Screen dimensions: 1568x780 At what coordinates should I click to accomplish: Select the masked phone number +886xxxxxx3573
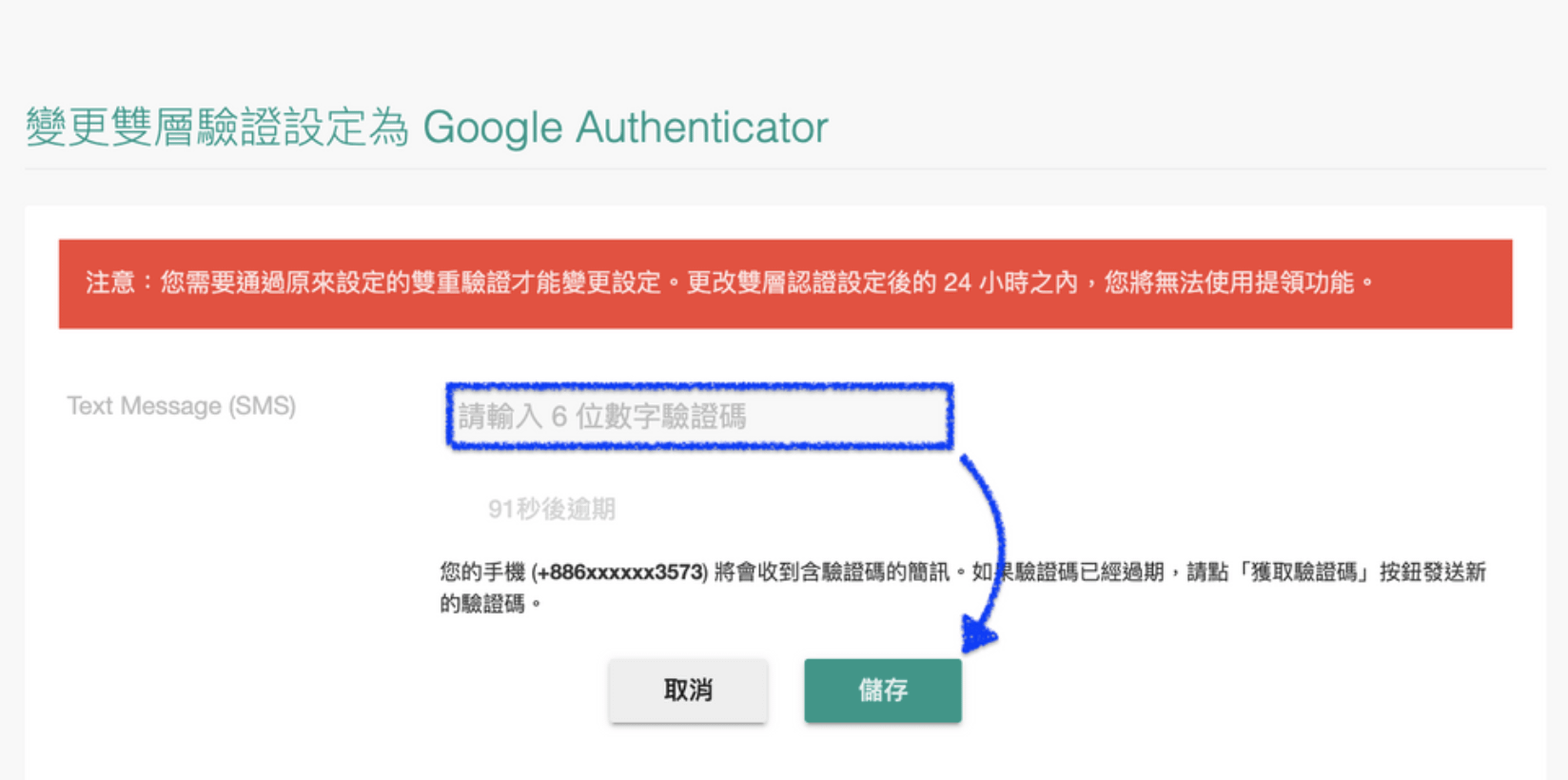pos(620,573)
